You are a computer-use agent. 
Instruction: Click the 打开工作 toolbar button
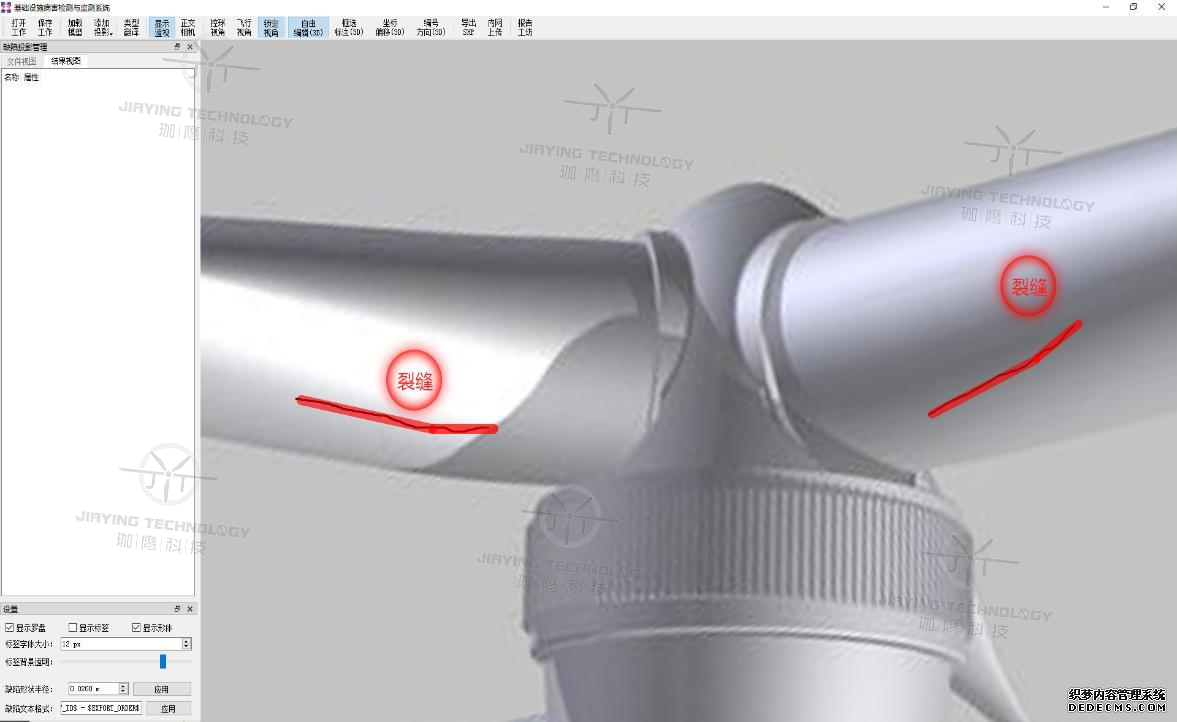tap(19, 27)
